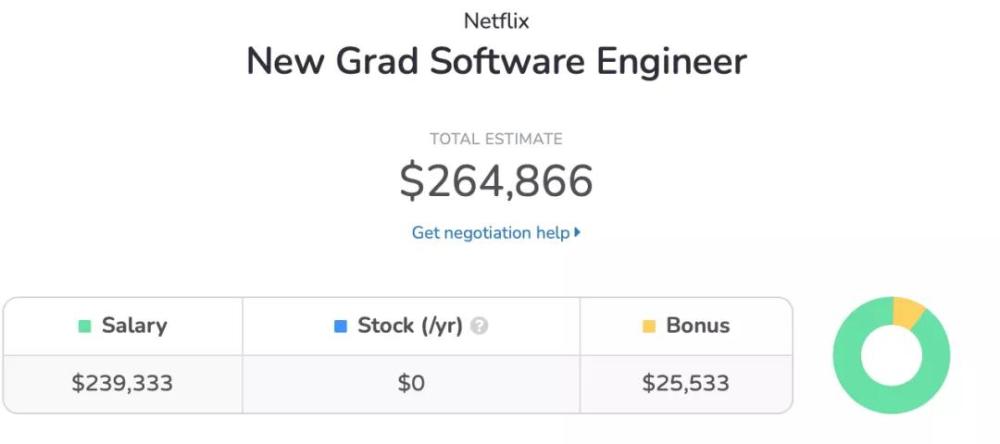Click the center hole of donut chart

pos(892,355)
